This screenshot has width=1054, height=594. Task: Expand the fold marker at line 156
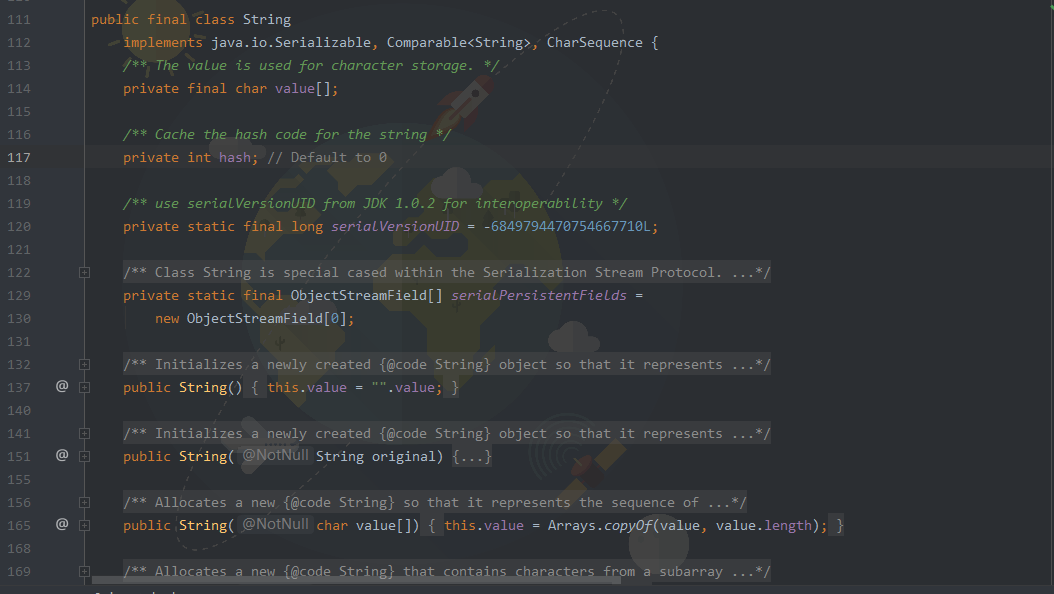point(84,502)
